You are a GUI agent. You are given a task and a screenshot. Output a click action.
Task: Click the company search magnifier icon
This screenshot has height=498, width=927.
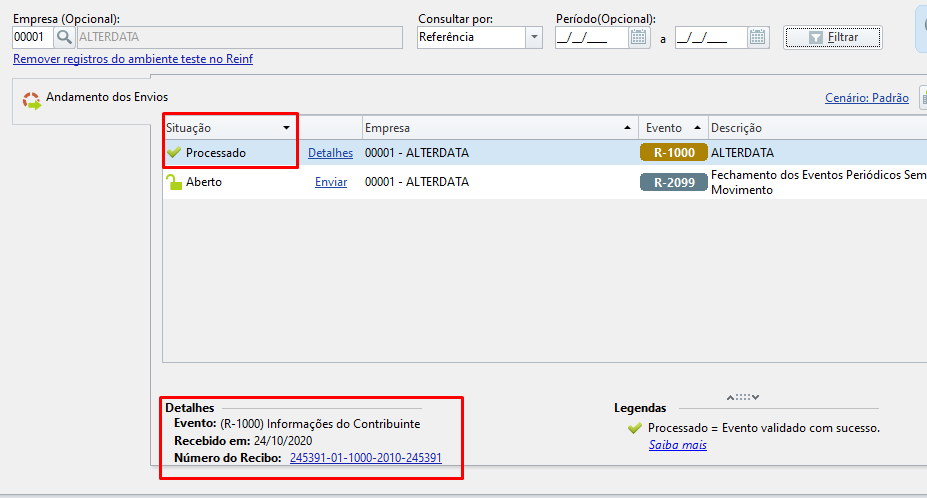coord(64,37)
